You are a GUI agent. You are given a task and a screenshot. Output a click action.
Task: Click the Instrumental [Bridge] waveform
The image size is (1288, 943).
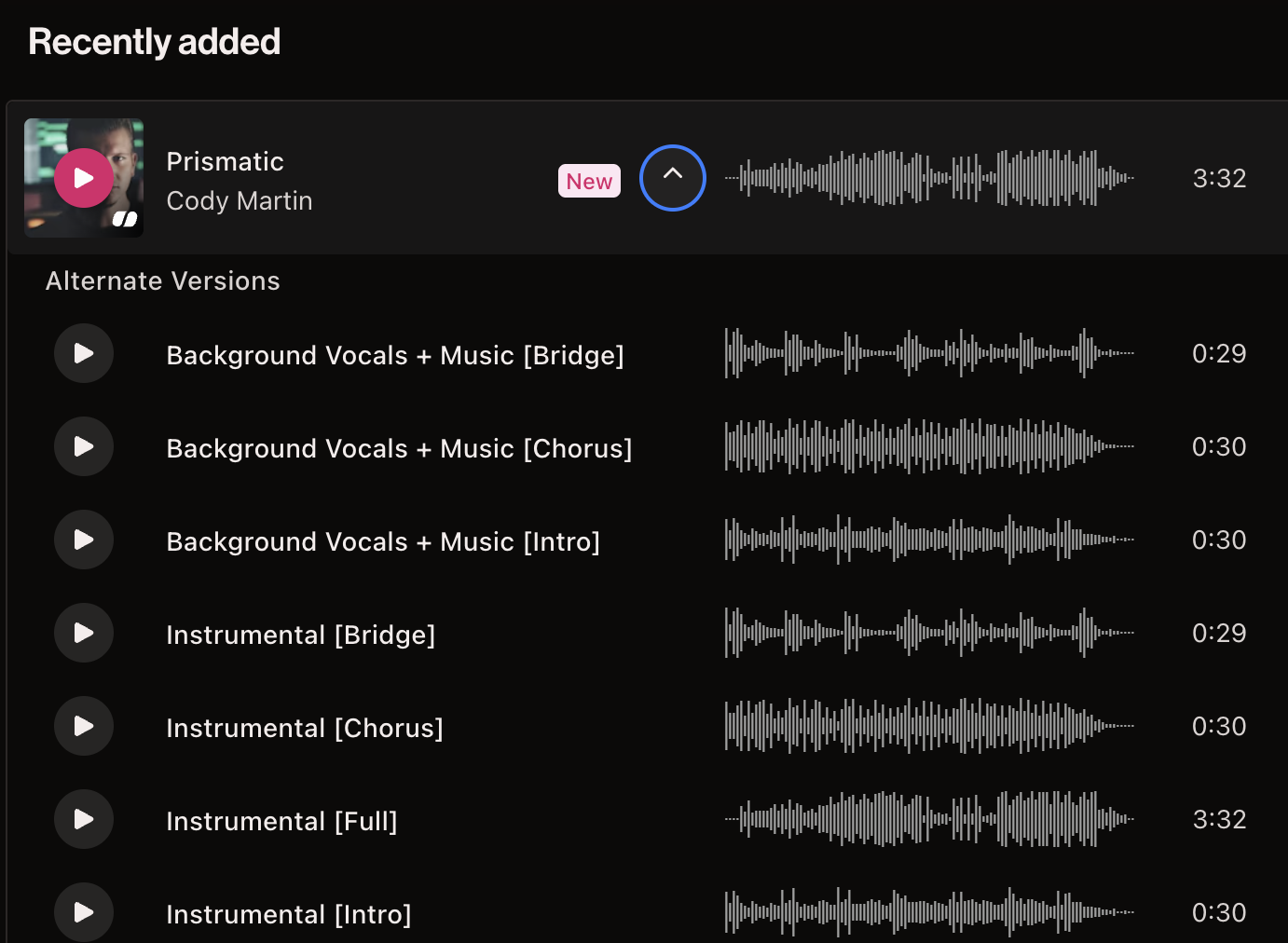pyautogui.click(x=929, y=633)
